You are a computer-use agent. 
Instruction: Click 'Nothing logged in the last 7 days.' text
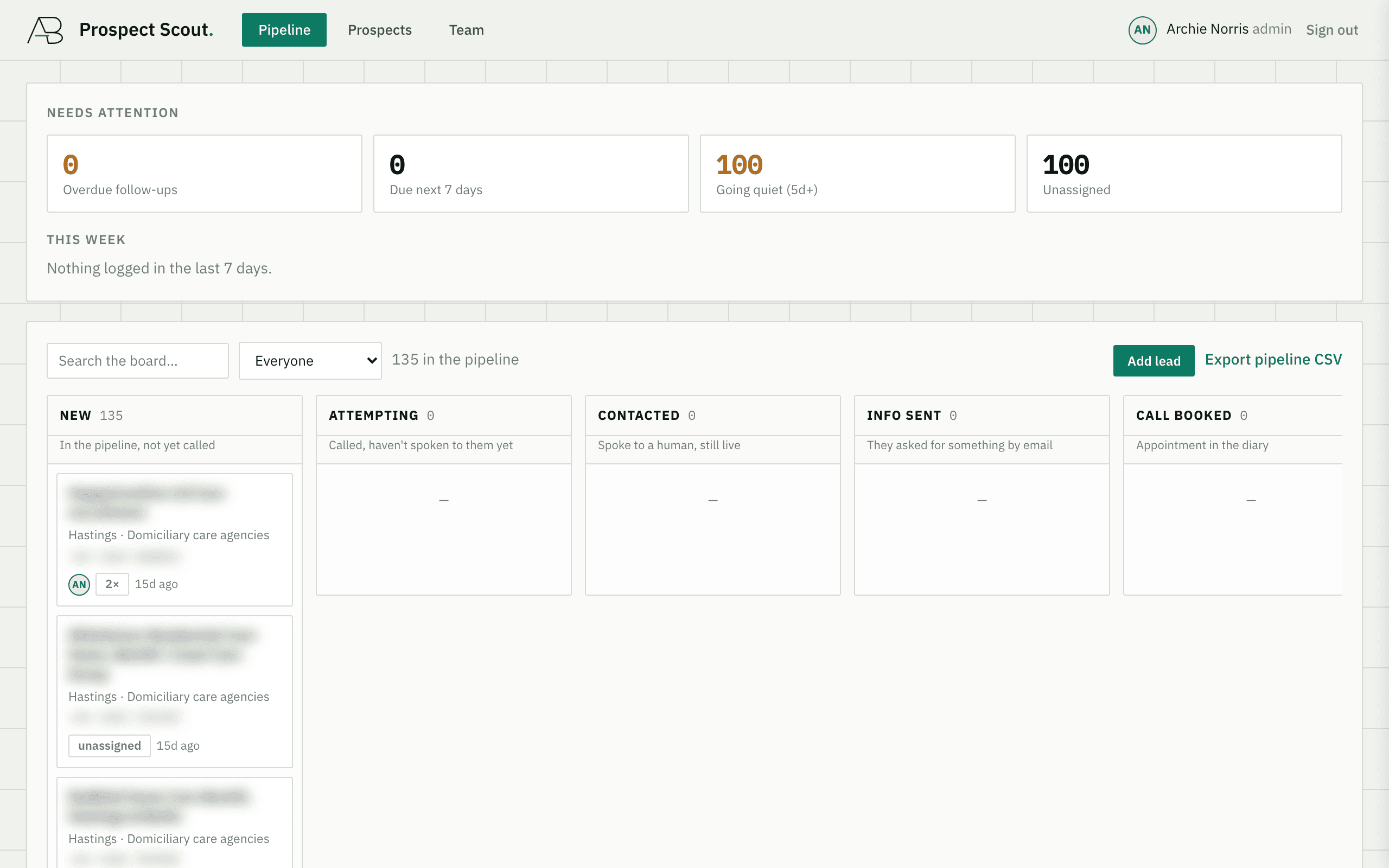click(x=159, y=268)
